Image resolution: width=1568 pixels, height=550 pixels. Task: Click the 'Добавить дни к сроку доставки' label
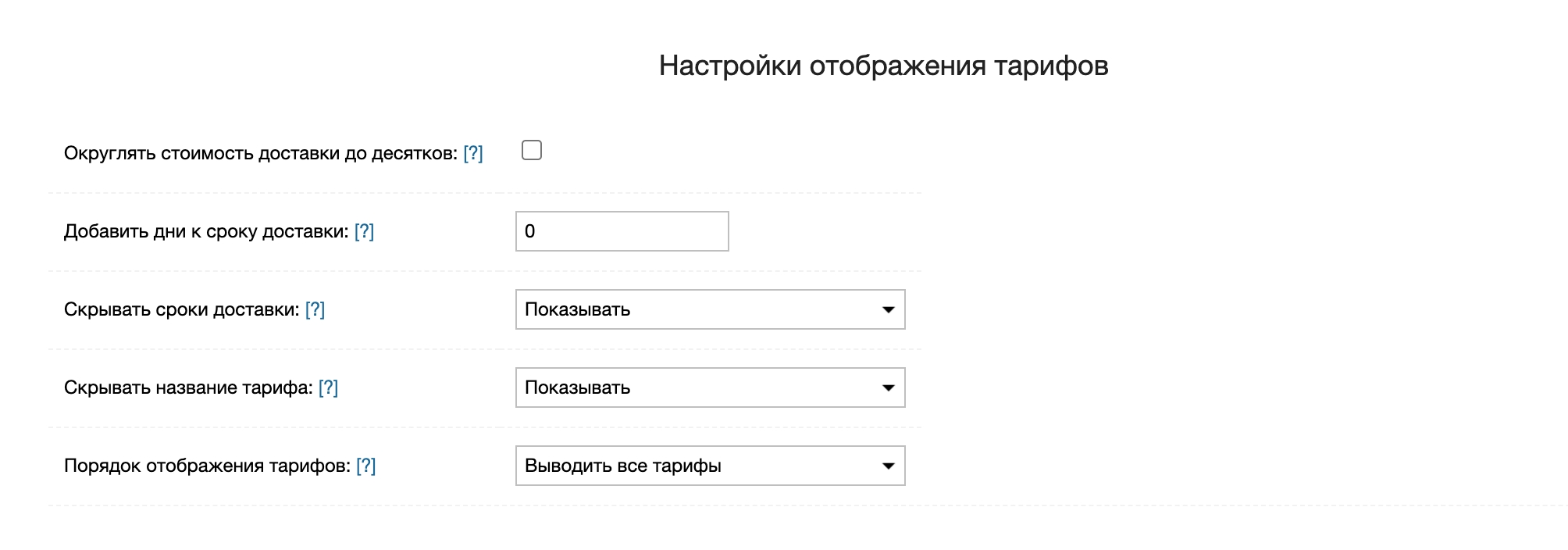click(205, 231)
